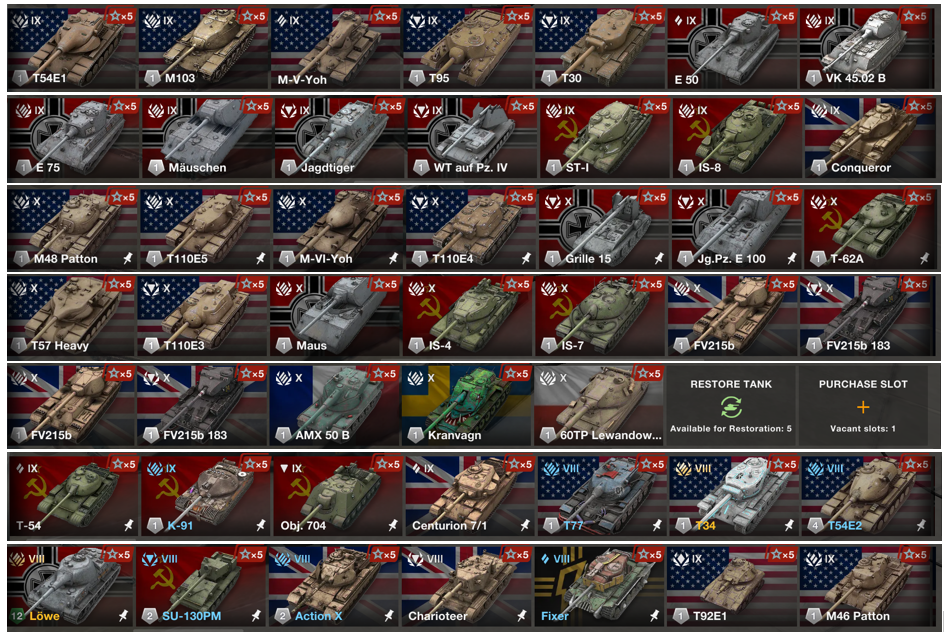Click the x5 star badge on Maus
This screenshot has width=949, height=633.
[x=386, y=284]
